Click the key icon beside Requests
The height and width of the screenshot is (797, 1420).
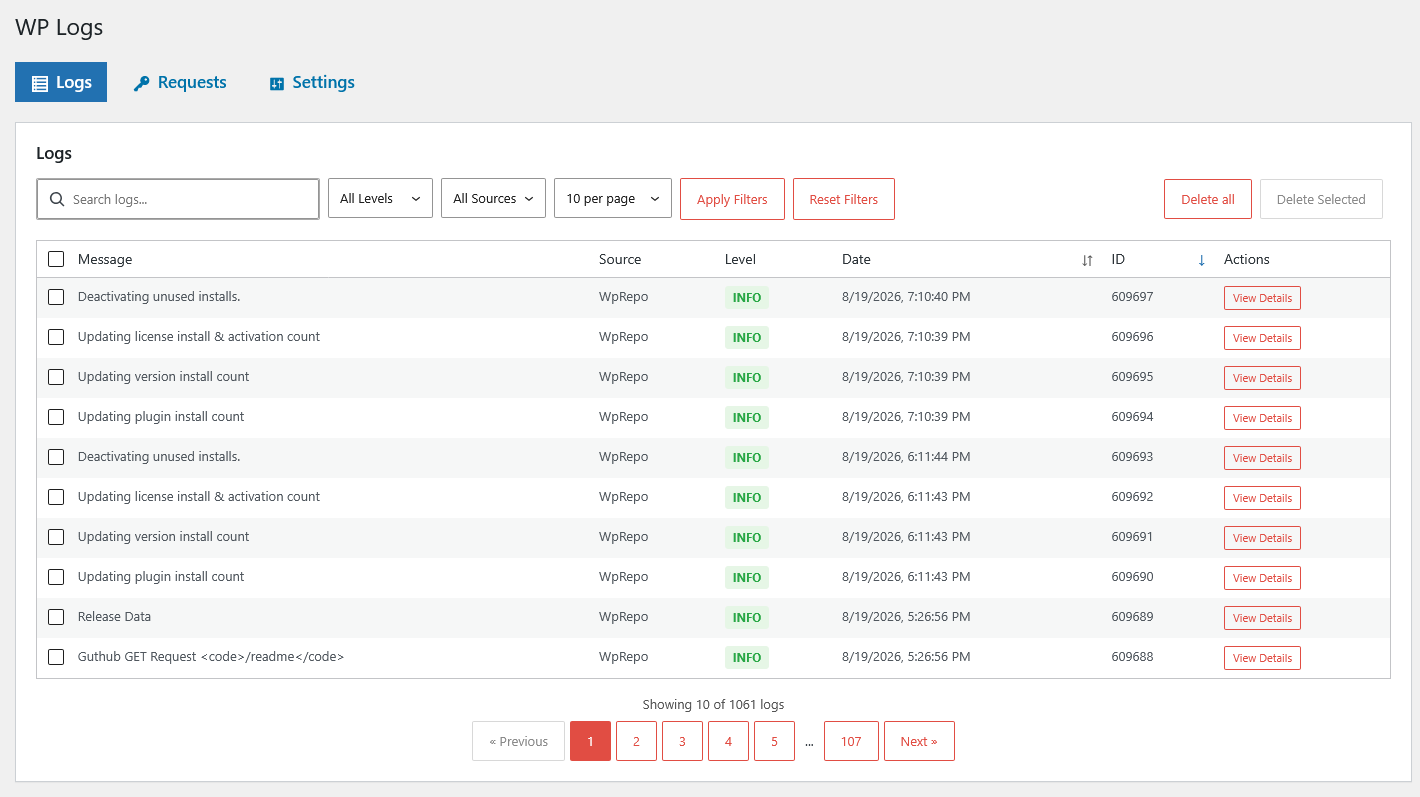pos(141,84)
